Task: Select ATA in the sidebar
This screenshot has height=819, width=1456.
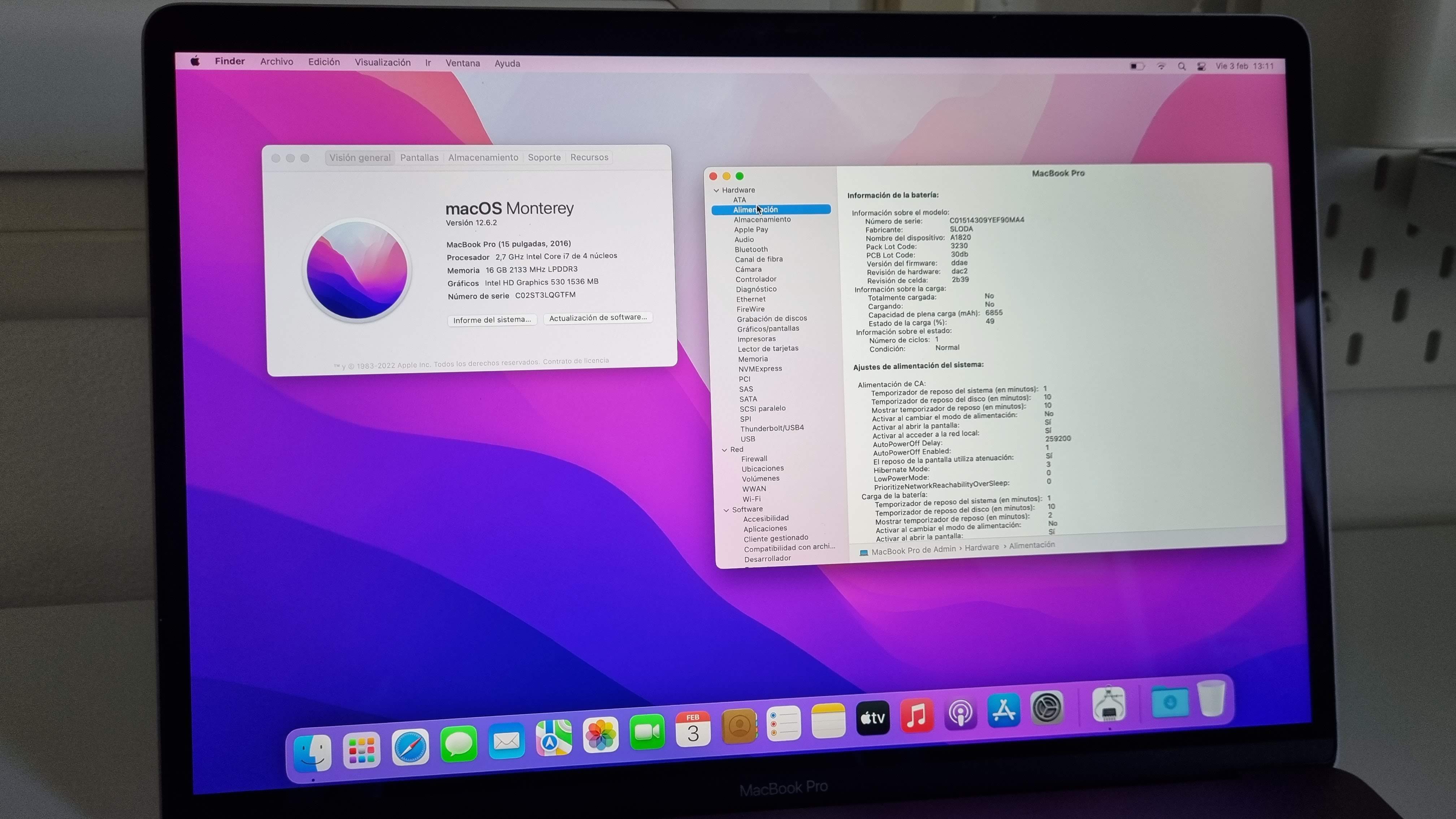Action: click(x=739, y=200)
